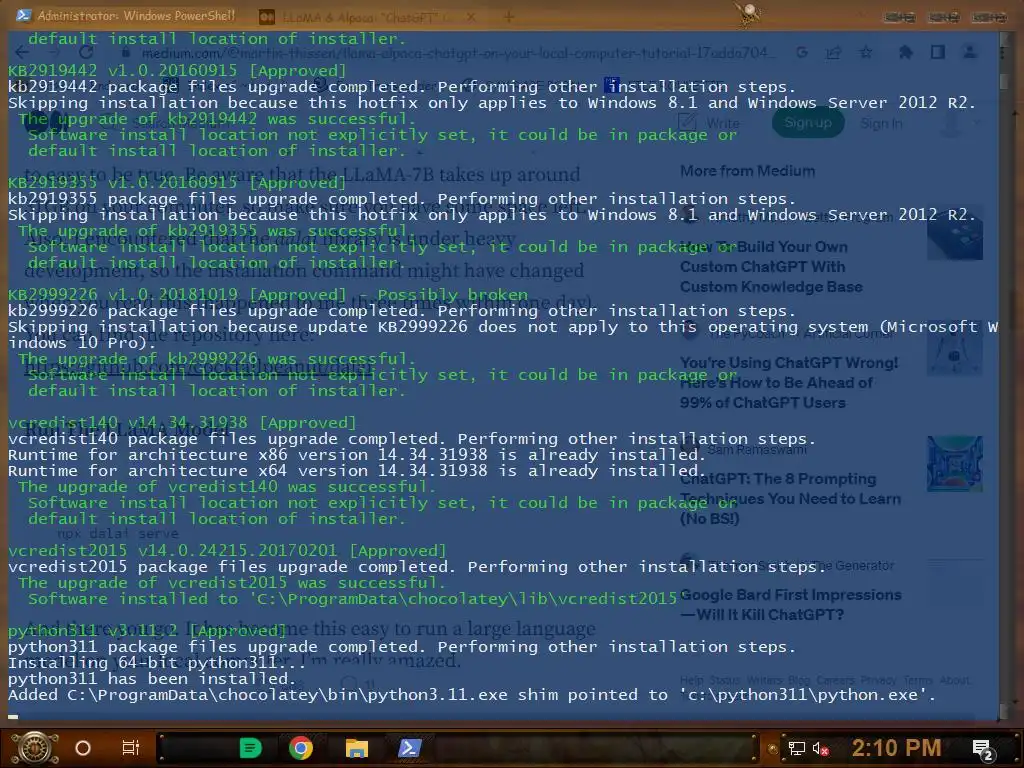The height and width of the screenshot is (768, 1024).
Task: Click muted volume tray icon
Action: 820,748
